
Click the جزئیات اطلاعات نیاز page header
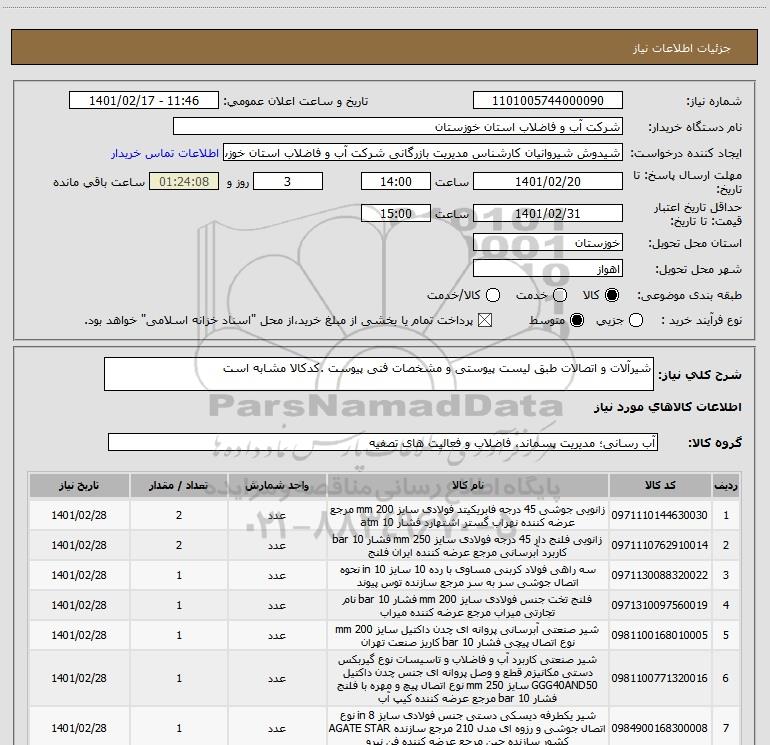coord(682,48)
